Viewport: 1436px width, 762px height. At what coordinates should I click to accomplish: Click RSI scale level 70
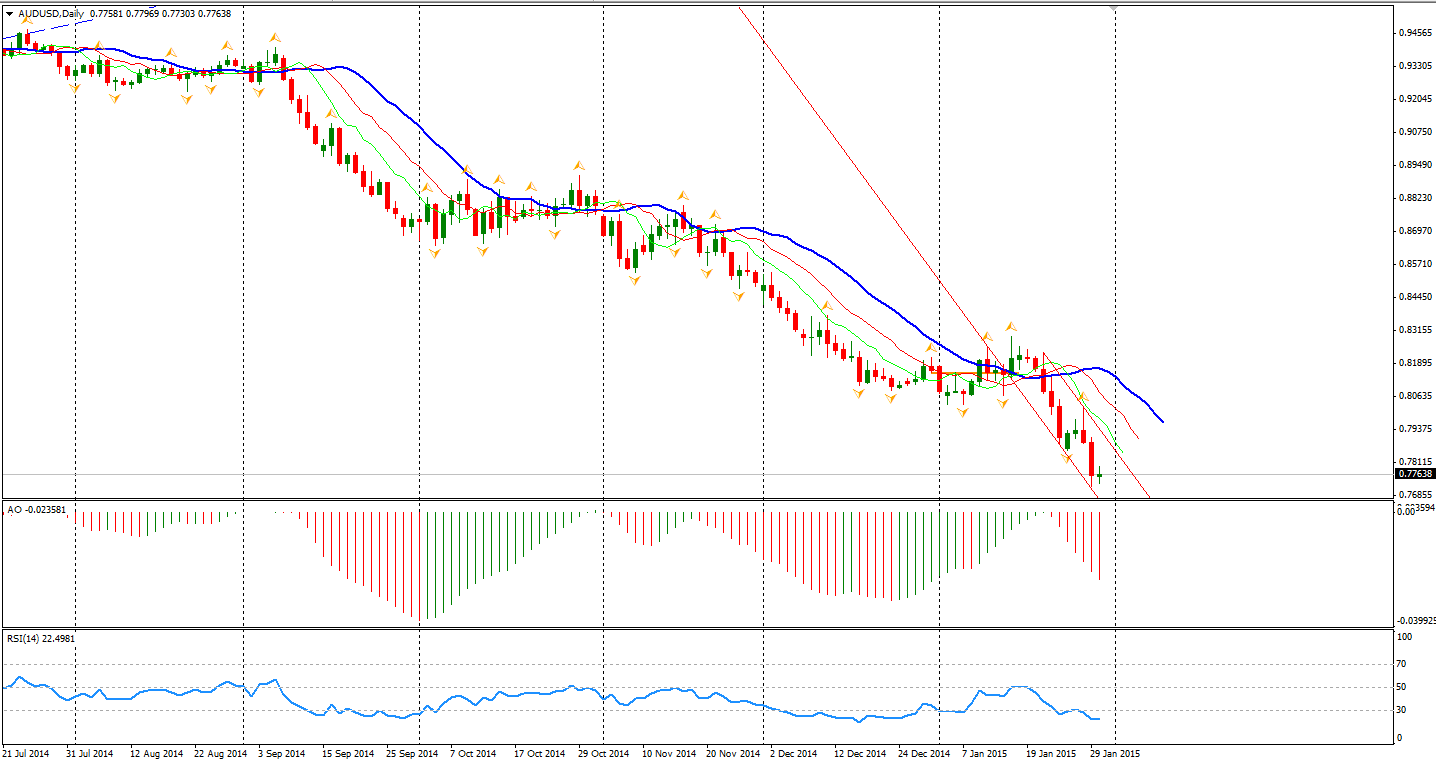point(1402,664)
